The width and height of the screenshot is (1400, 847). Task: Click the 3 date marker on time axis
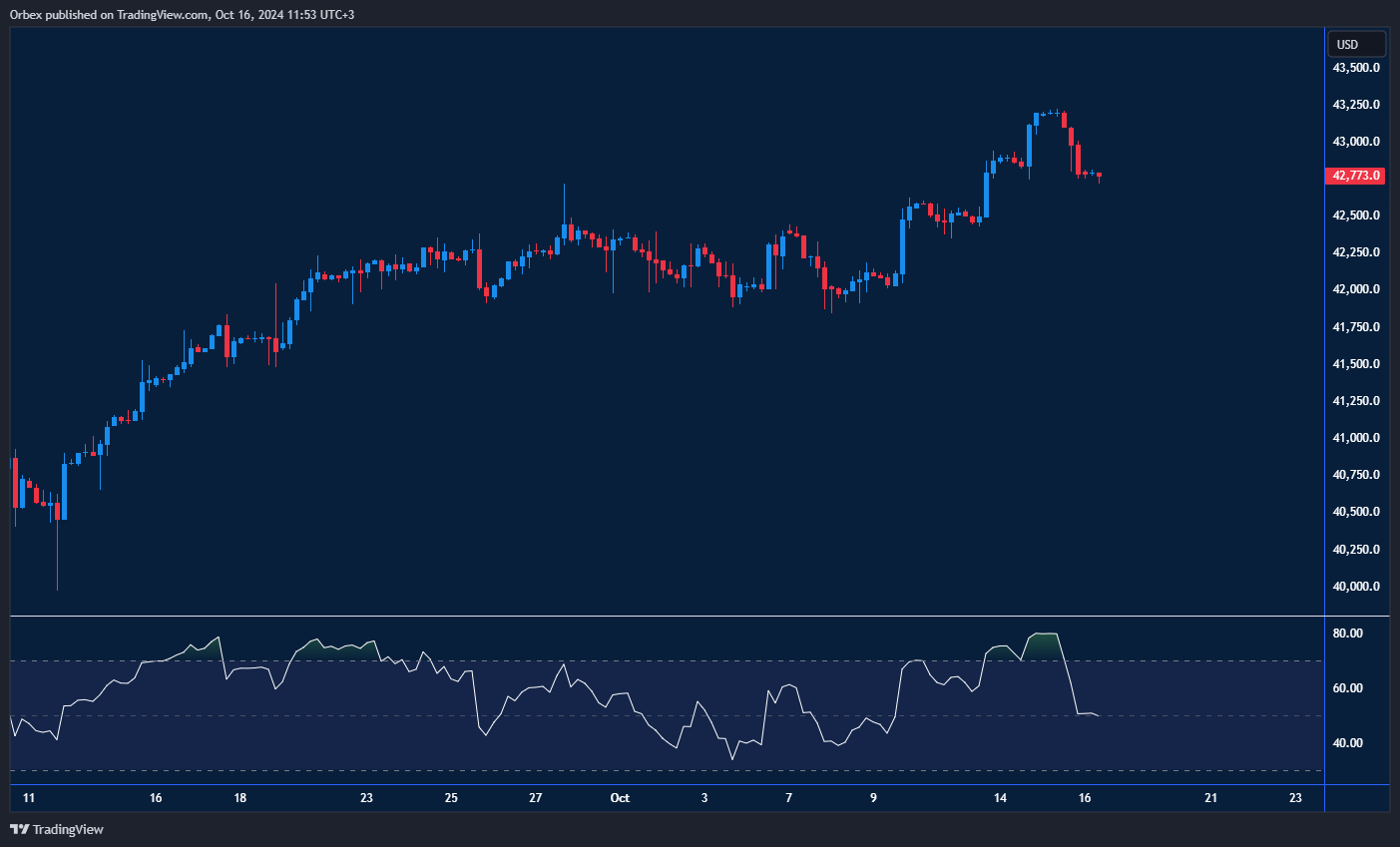[704, 798]
